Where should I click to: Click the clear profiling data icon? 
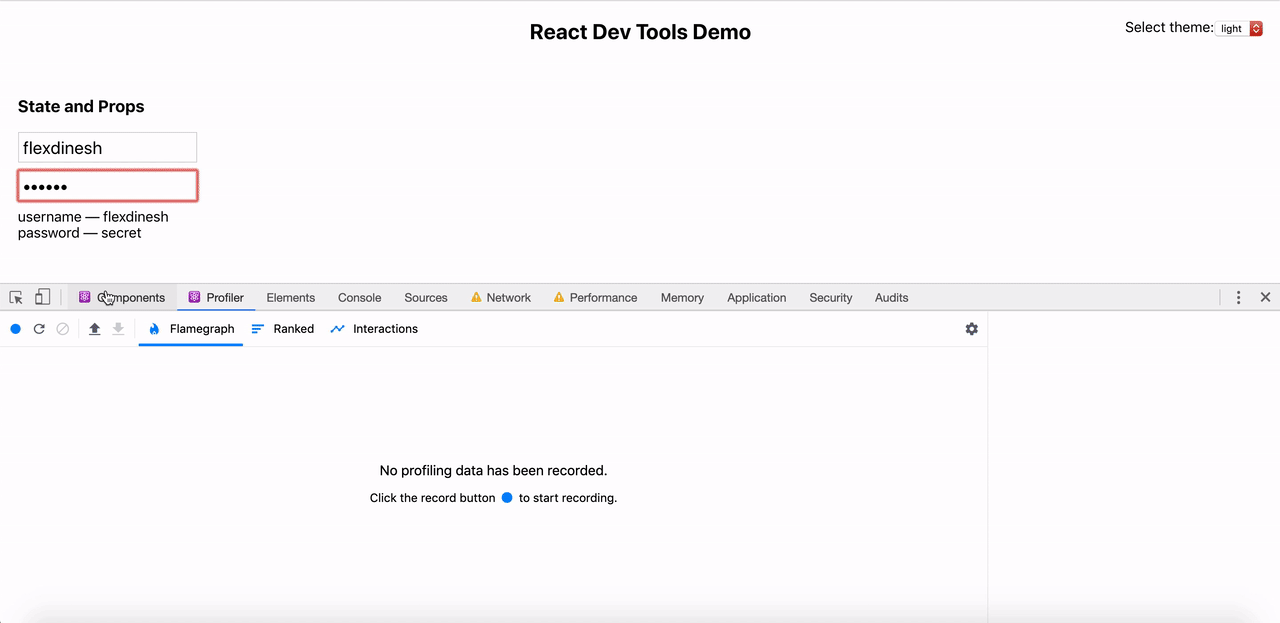tap(63, 329)
